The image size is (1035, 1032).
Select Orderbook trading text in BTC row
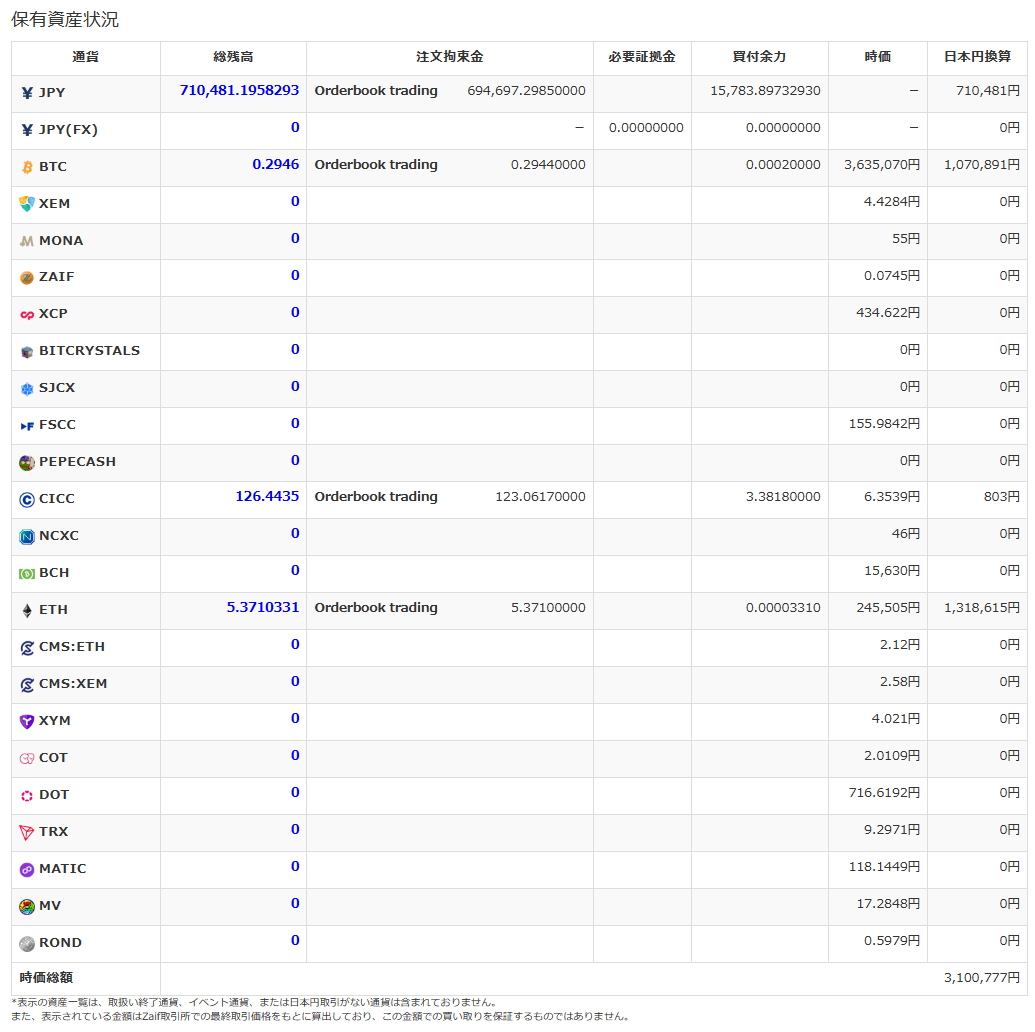pyautogui.click(x=376, y=164)
